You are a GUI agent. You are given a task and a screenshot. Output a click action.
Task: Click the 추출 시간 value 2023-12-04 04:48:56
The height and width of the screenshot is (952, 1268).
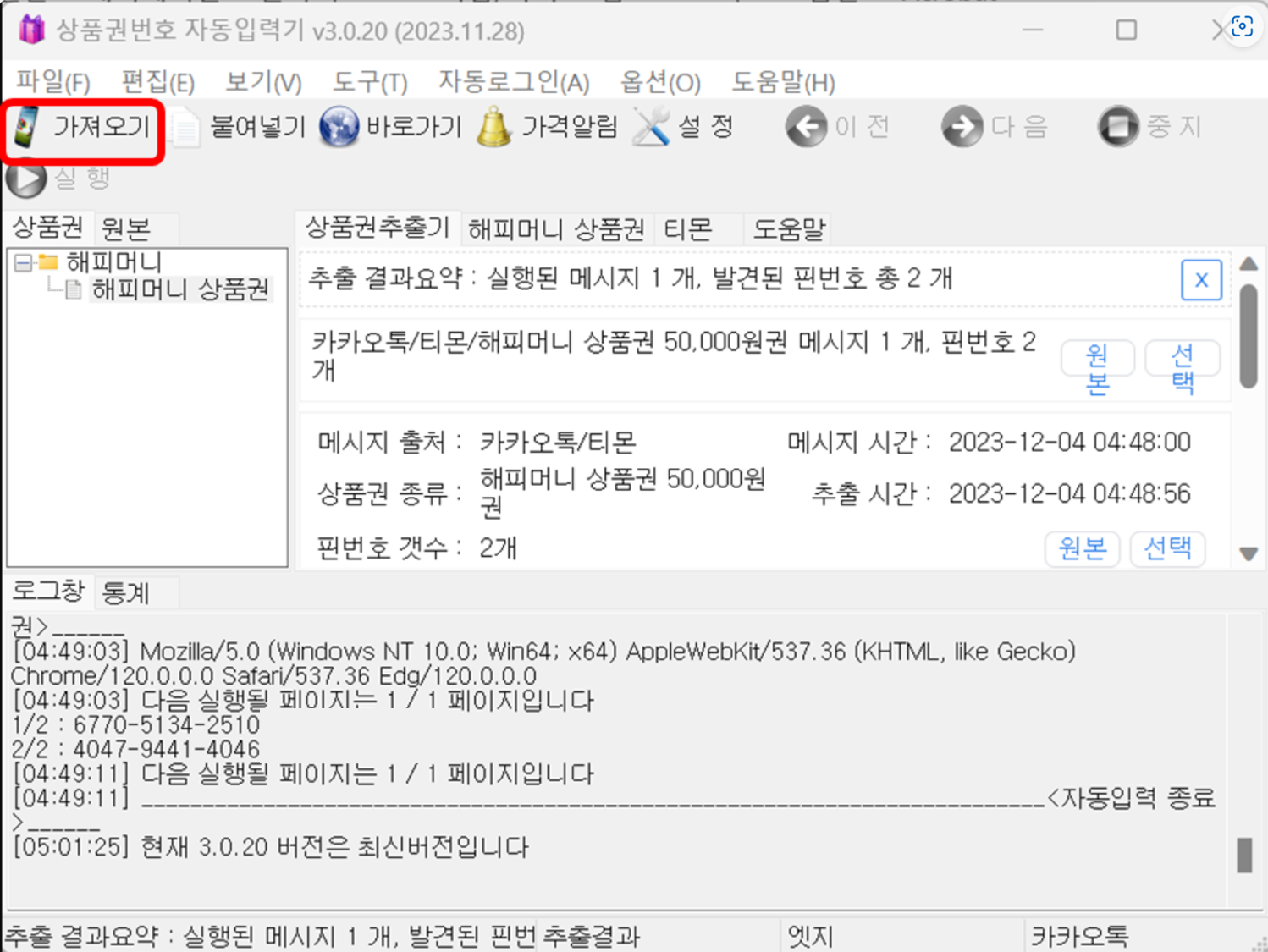point(1069,494)
